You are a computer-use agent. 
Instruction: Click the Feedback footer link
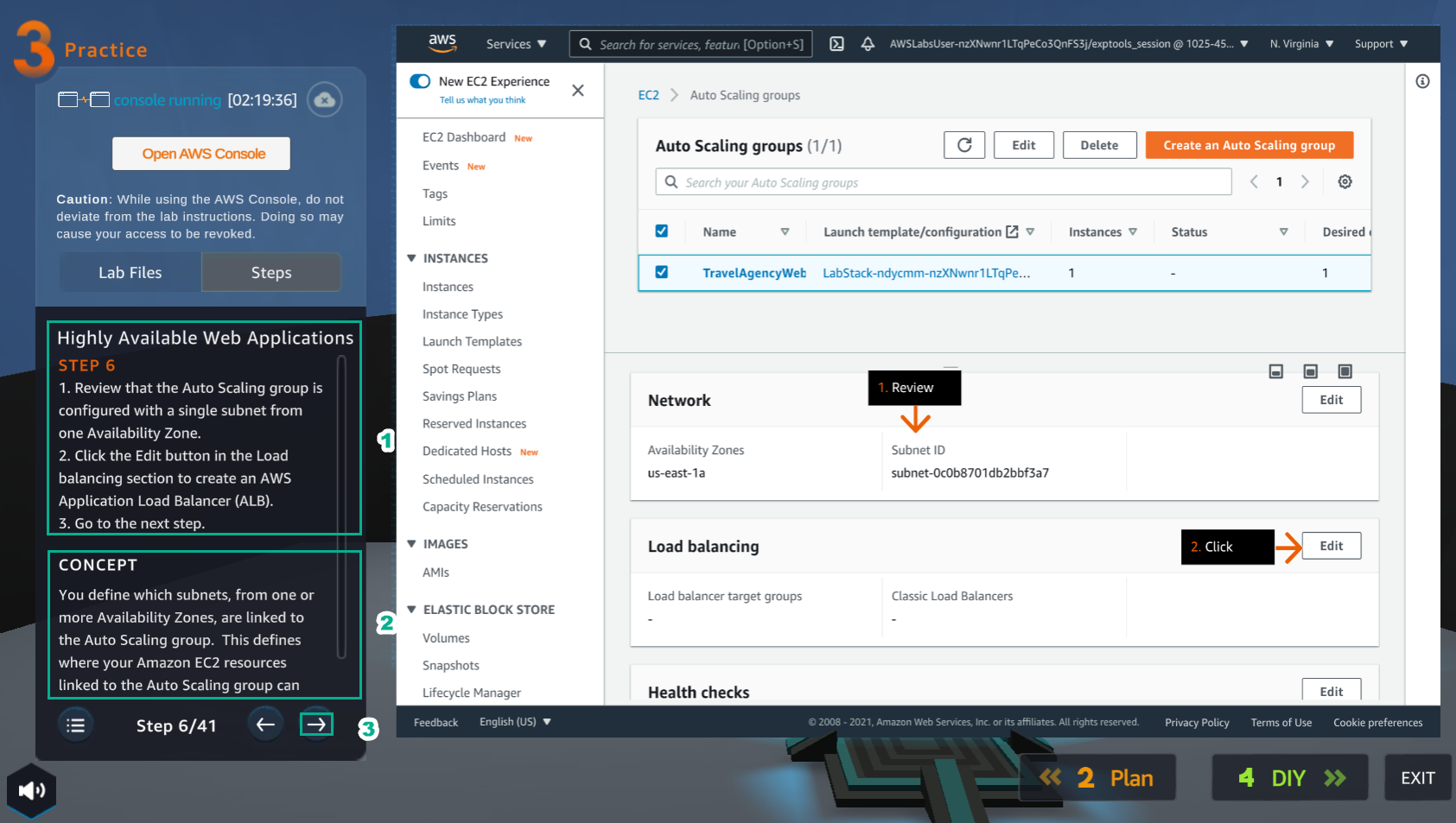tap(436, 723)
